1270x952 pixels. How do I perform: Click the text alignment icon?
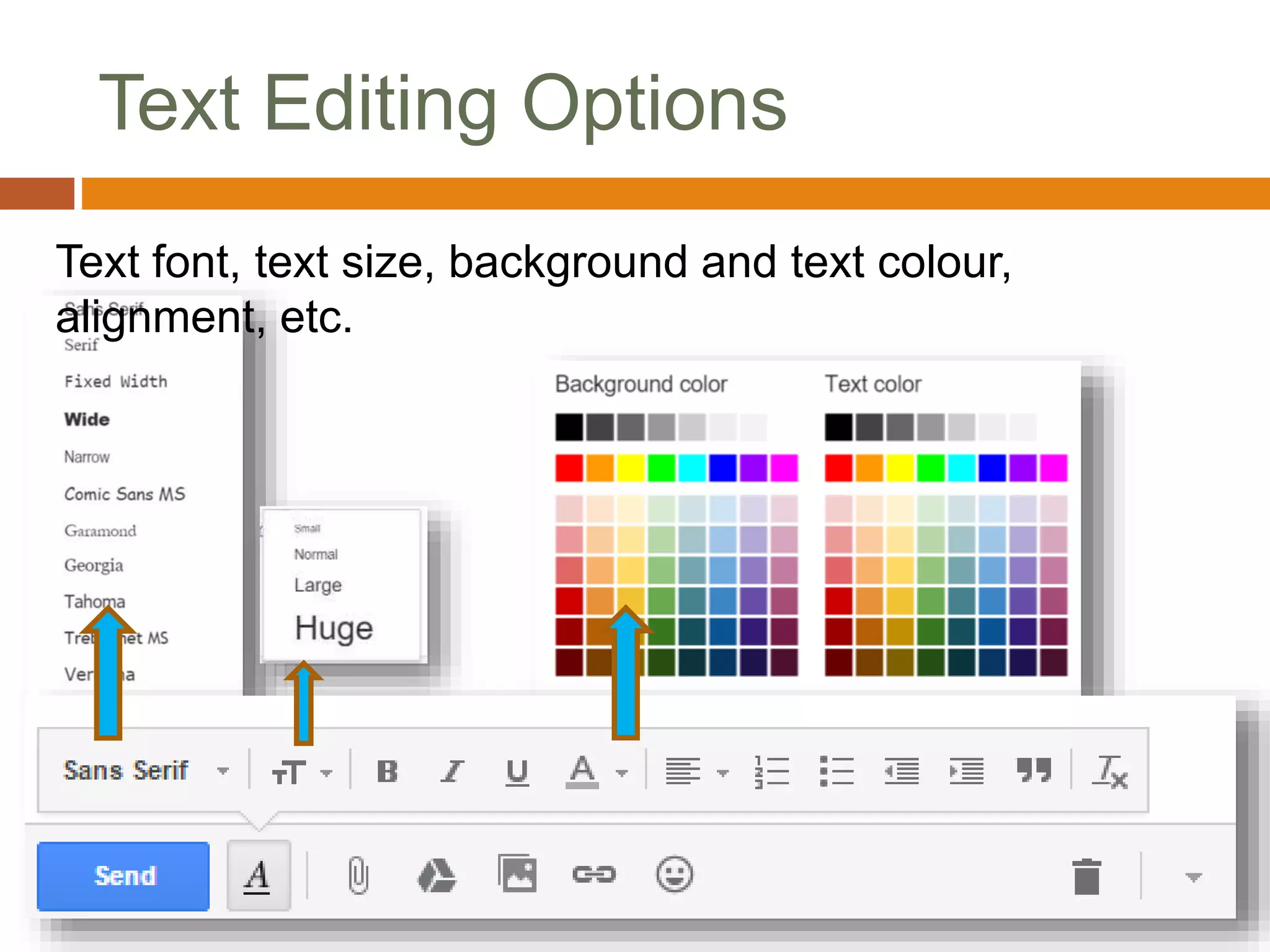tap(683, 772)
